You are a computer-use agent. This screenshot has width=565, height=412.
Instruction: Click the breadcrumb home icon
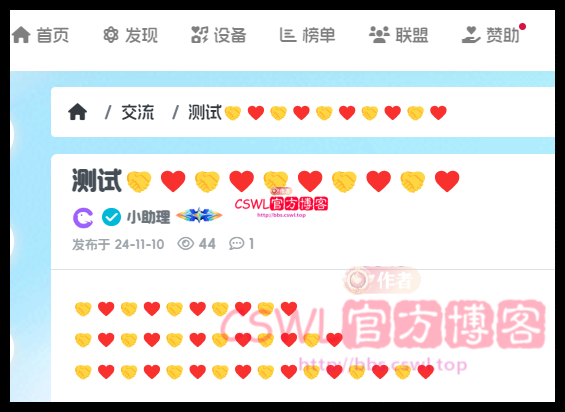point(77,112)
